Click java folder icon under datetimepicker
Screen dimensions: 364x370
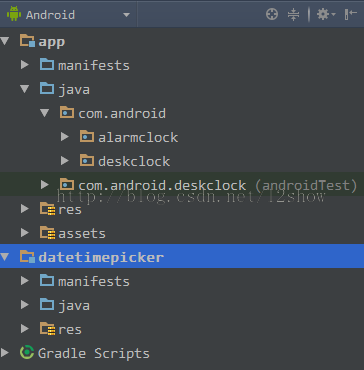47,304
